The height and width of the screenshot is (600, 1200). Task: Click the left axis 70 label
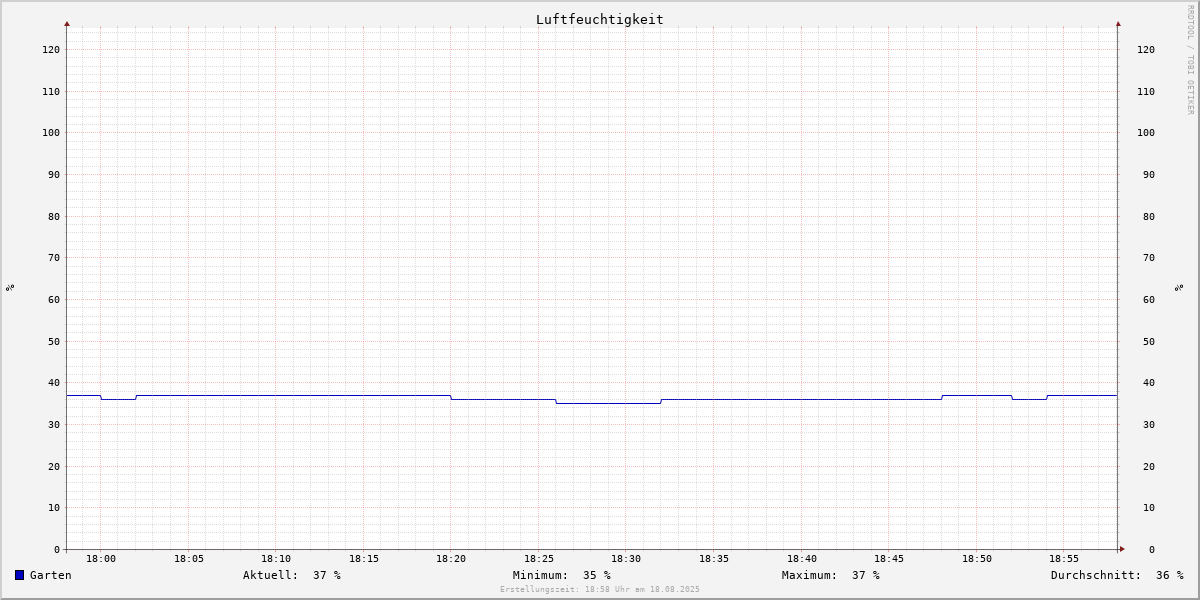tap(54, 257)
